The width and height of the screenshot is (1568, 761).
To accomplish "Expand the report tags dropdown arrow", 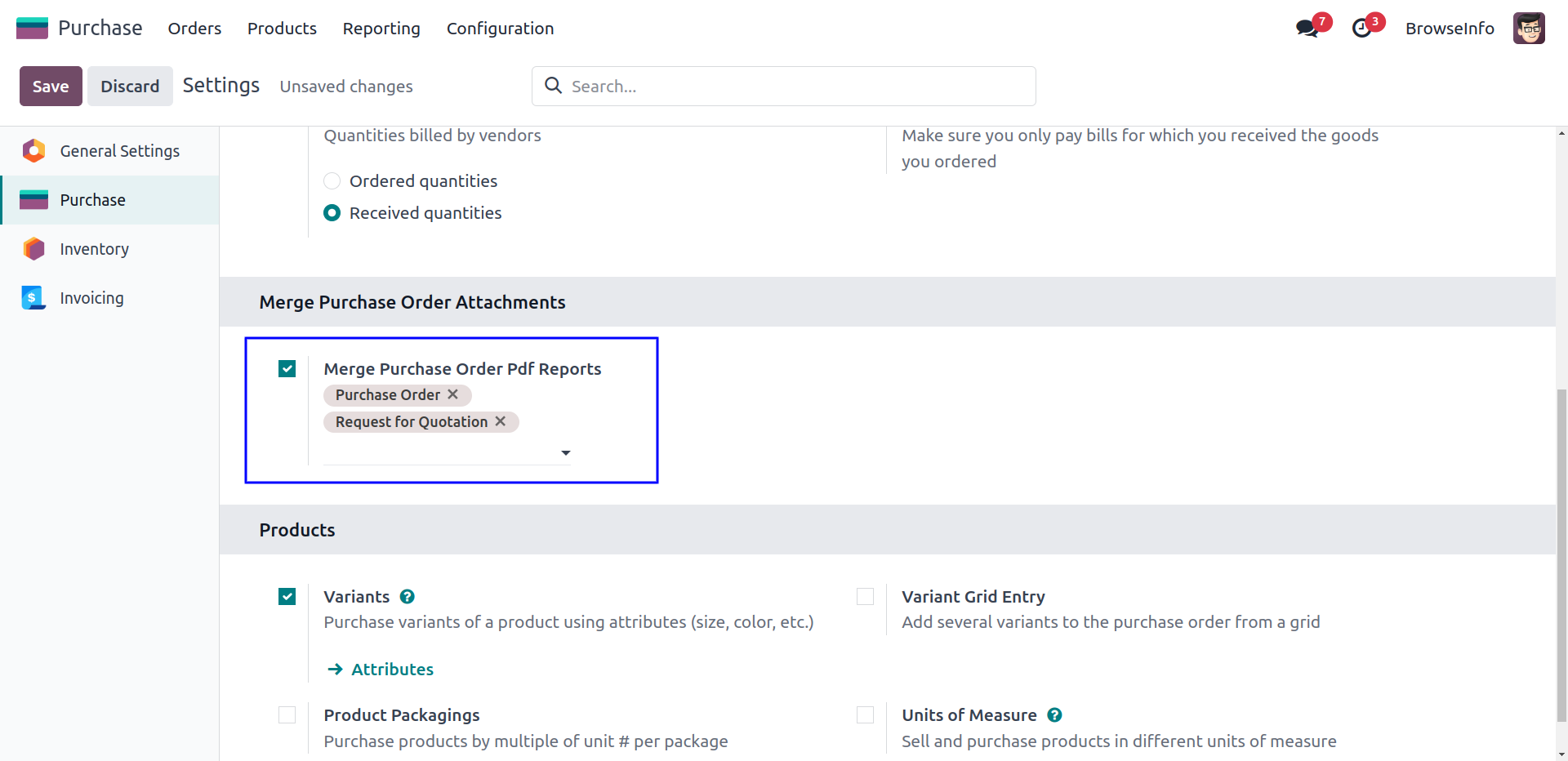I will coord(565,453).
